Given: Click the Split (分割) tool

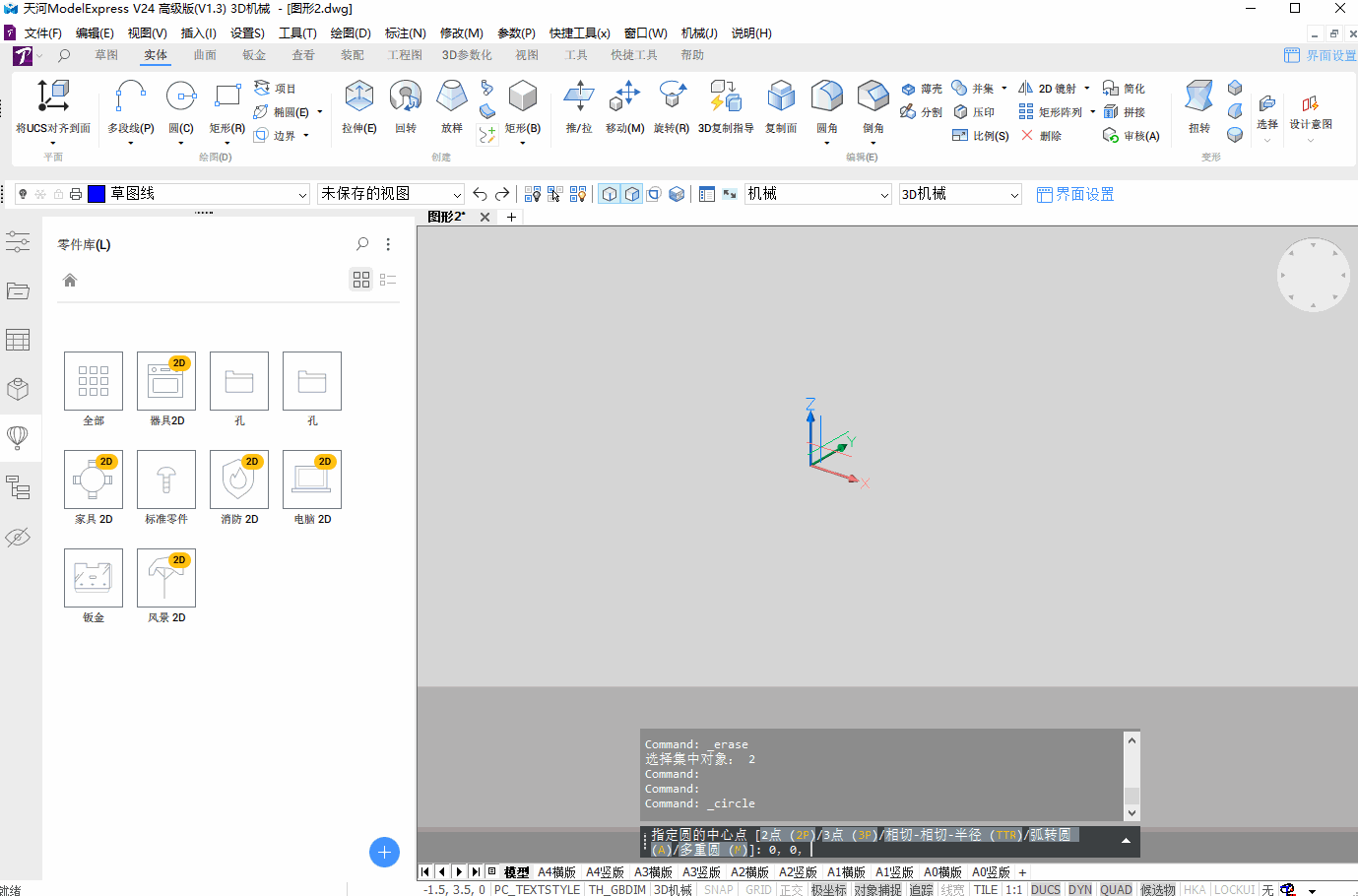Looking at the screenshot, I should pos(922,112).
